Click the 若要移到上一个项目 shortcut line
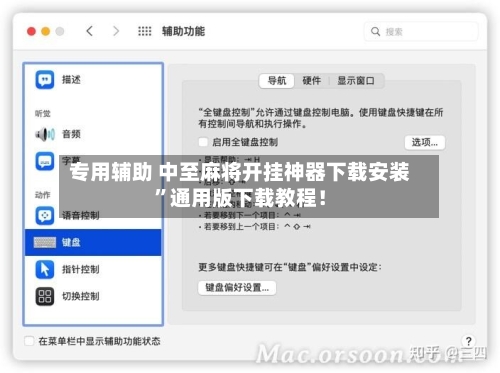Screen dimensions: 500x373 pos(255,227)
